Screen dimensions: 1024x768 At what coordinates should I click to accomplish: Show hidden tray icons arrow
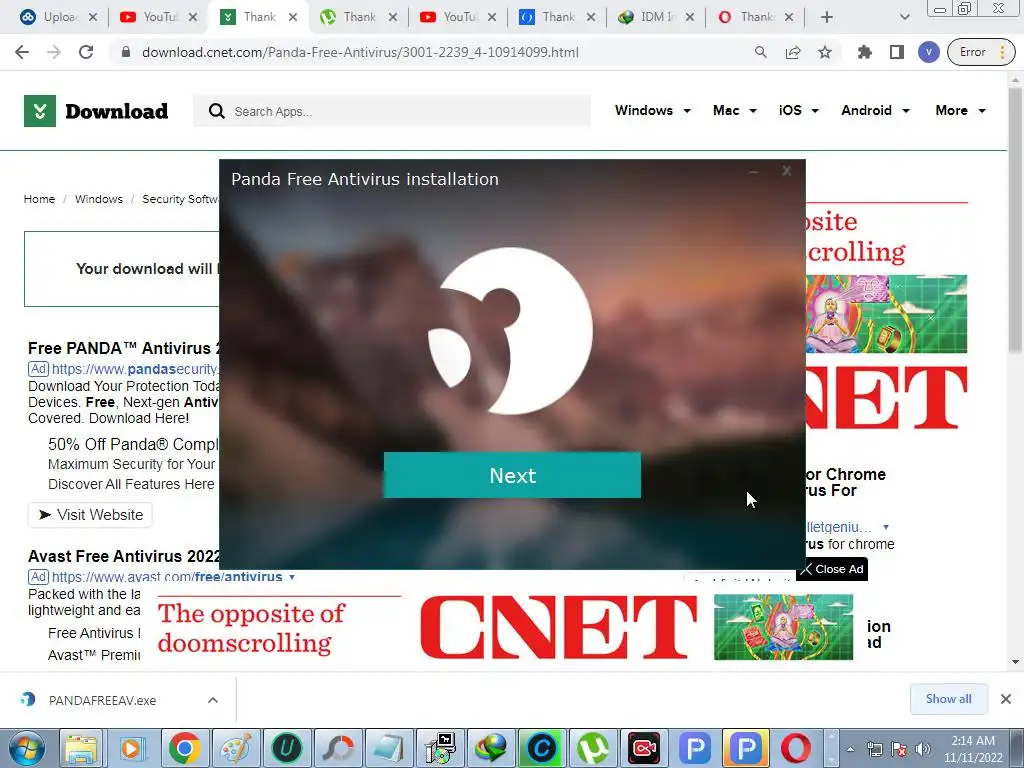pos(850,749)
